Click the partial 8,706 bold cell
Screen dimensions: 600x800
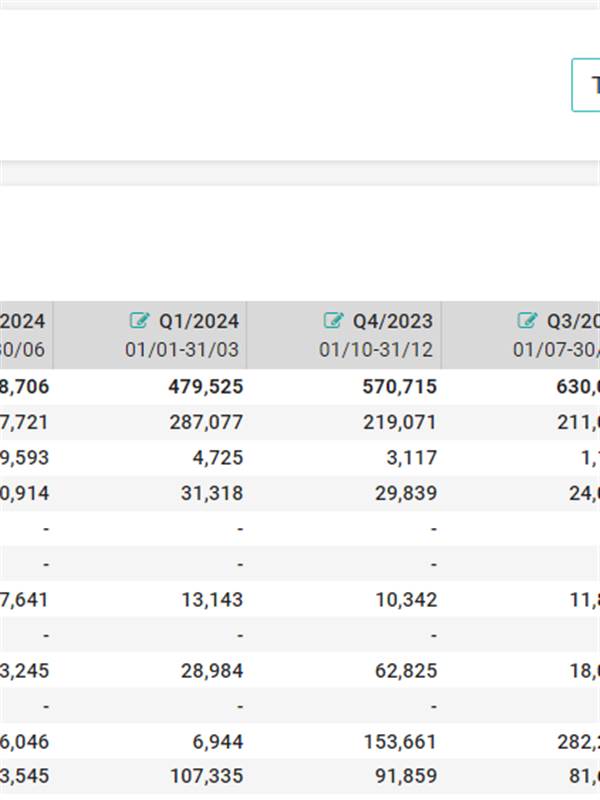click(24, 387)
